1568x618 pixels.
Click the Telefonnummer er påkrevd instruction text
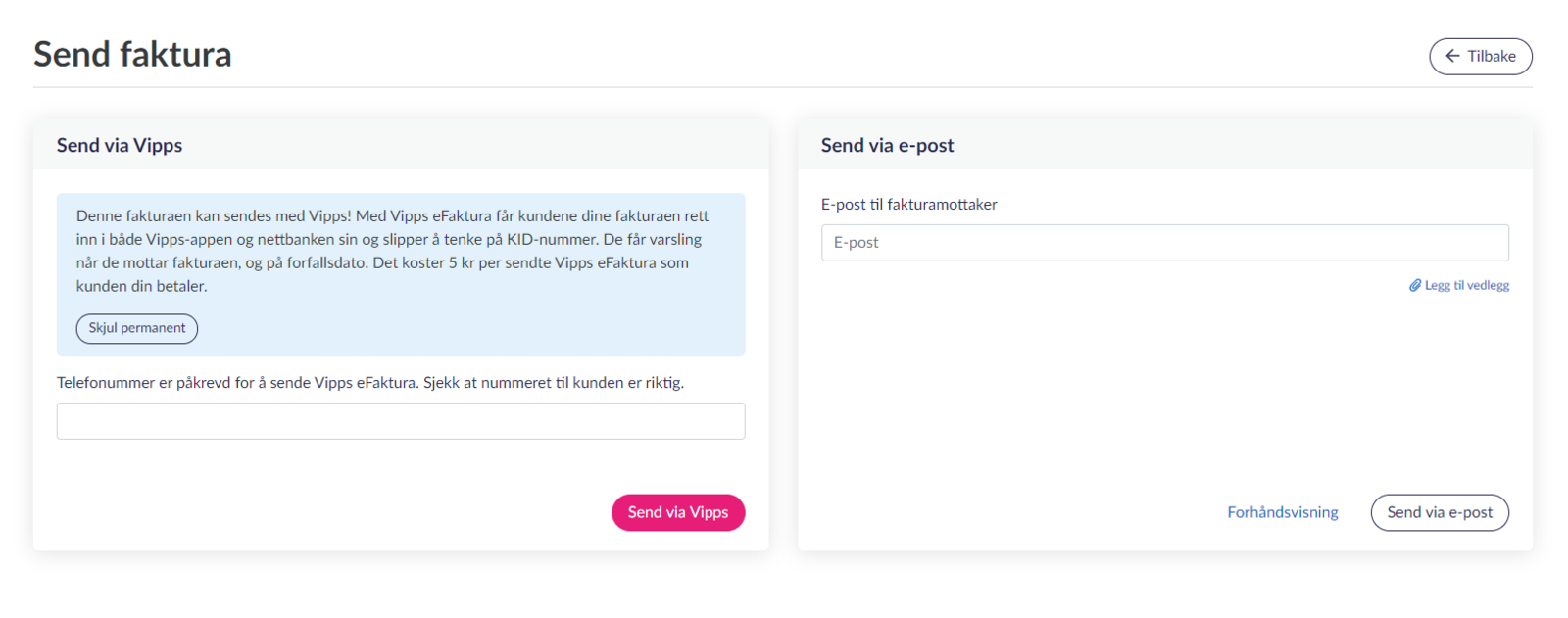click(x=369, y=383)
